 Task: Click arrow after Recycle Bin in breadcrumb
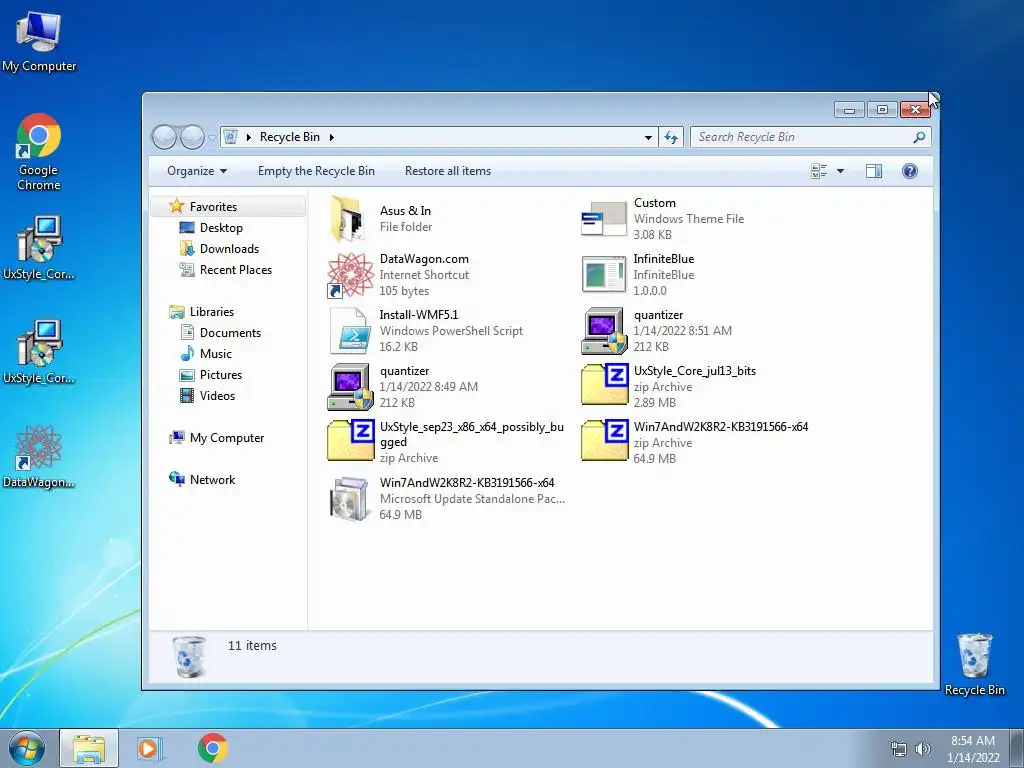click(x=332, y=137)
